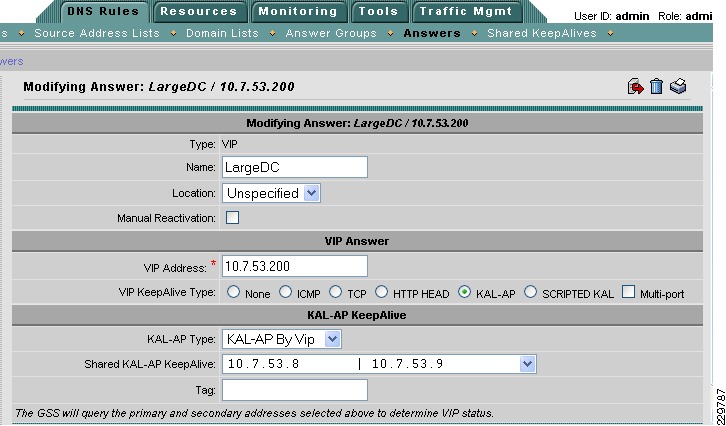The height and width of the screenshot is (426, 726).
Task: Focus the Tag text field
Action: coord(295,390)
